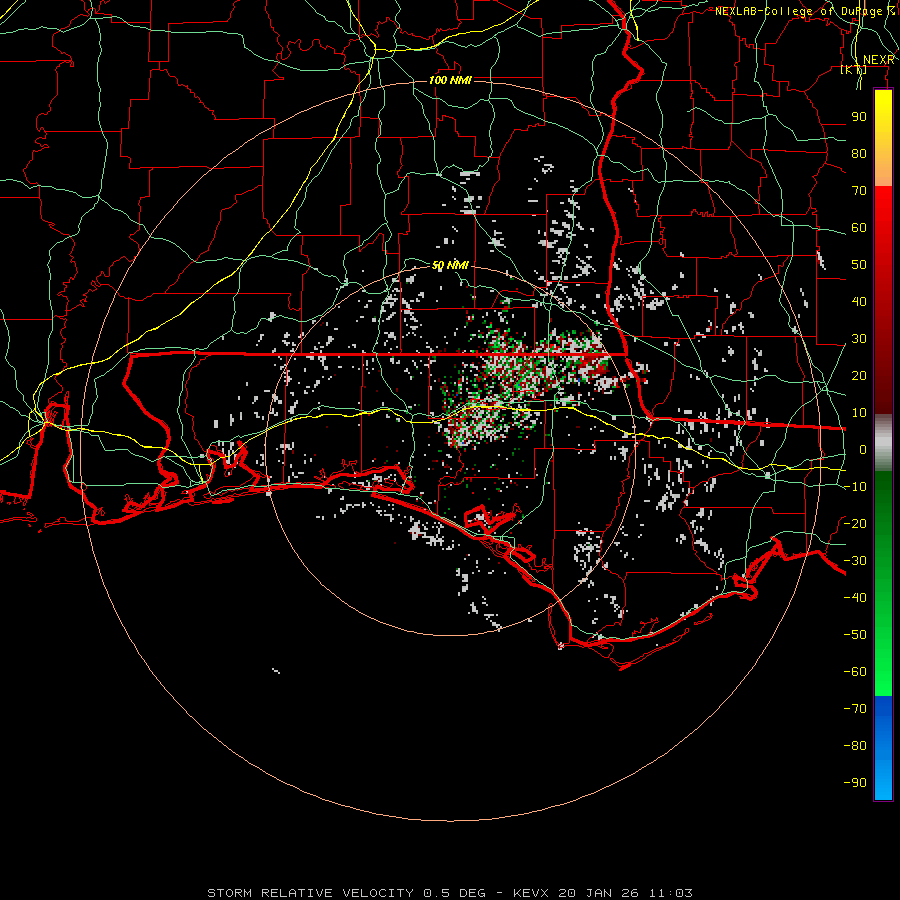This screenshot has height=900, width=900.
Task: Click the -10 value on the velocity scale
Action: [x=855, y=487]
